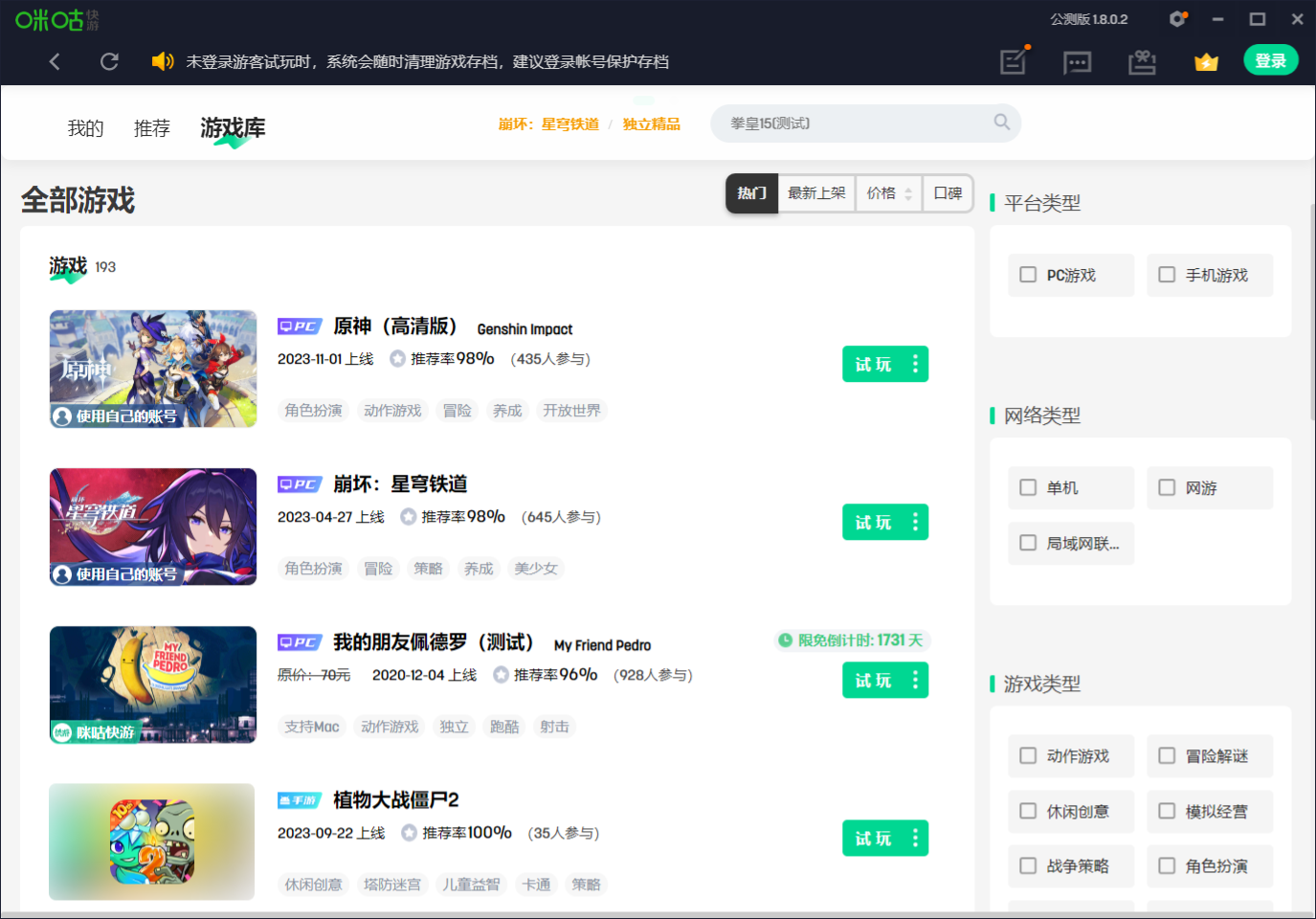The image size is (1316, 919).
Task: Click 试玩 for 崩坏:星穹铁道
Action: [x=873, y=522]
